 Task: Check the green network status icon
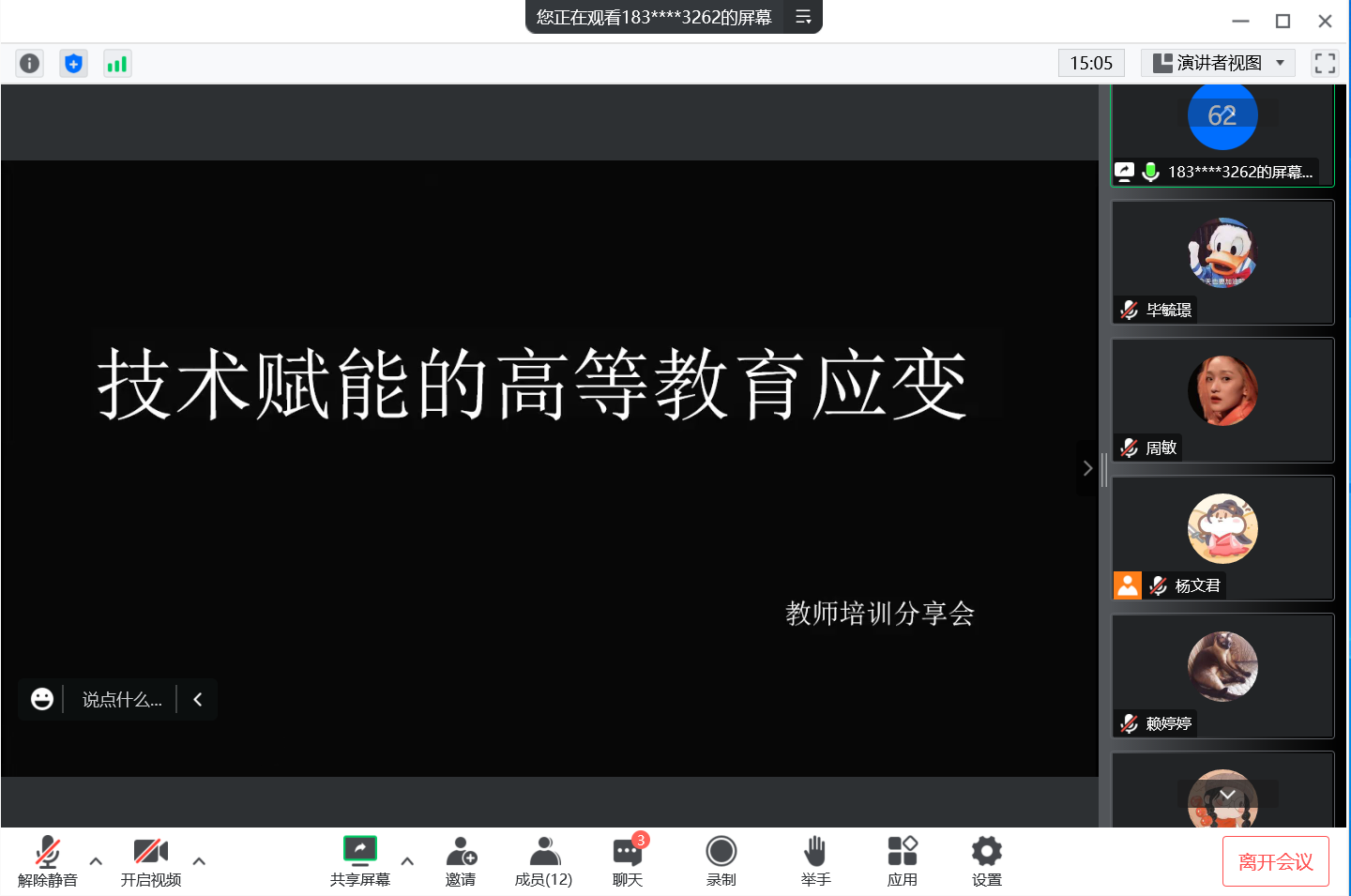(x=117, y=63)
